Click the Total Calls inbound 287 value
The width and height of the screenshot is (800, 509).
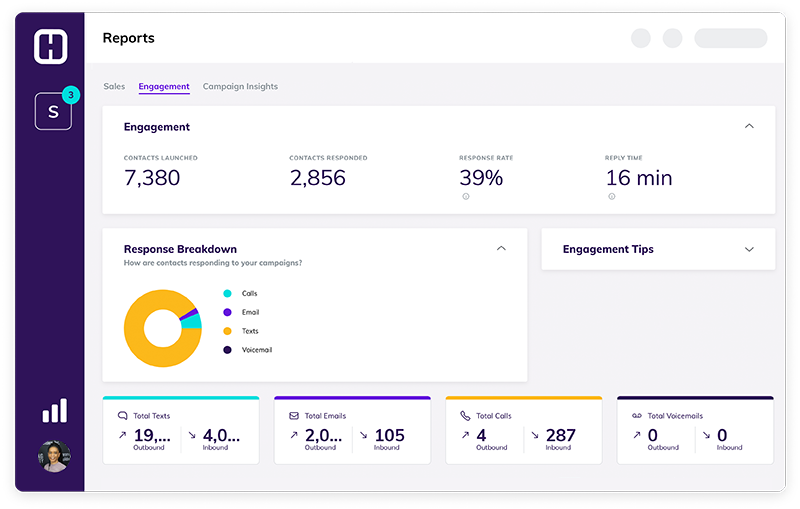point(561,435)
